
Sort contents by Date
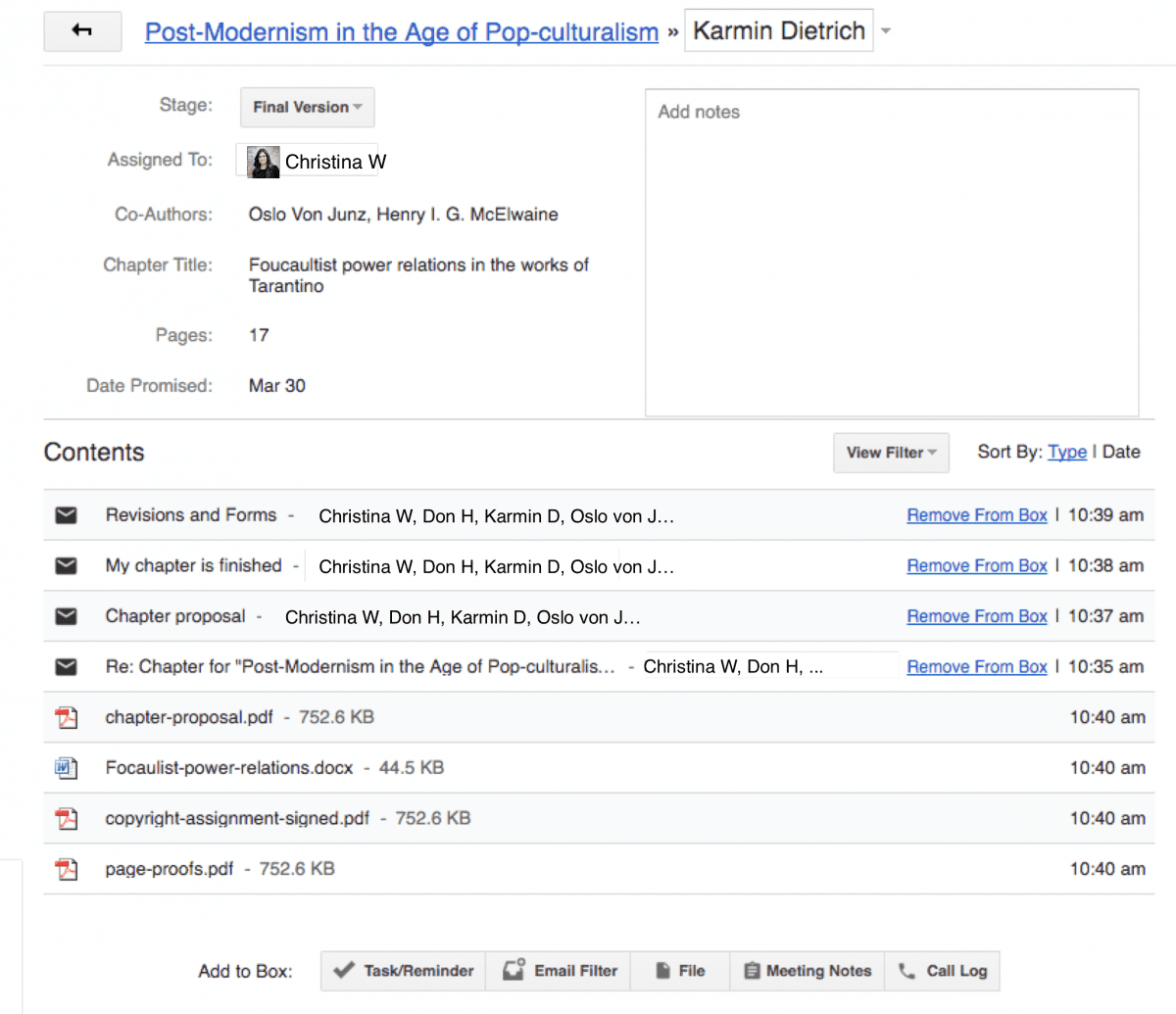tap(1121, 452)
